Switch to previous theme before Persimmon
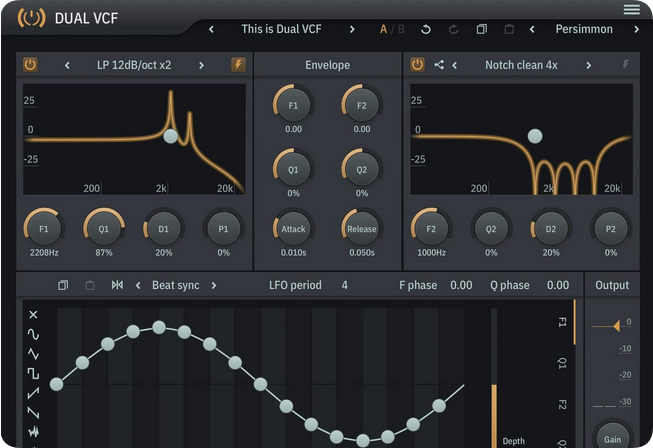This screenshot has height=448, width=653. (532, 29)
